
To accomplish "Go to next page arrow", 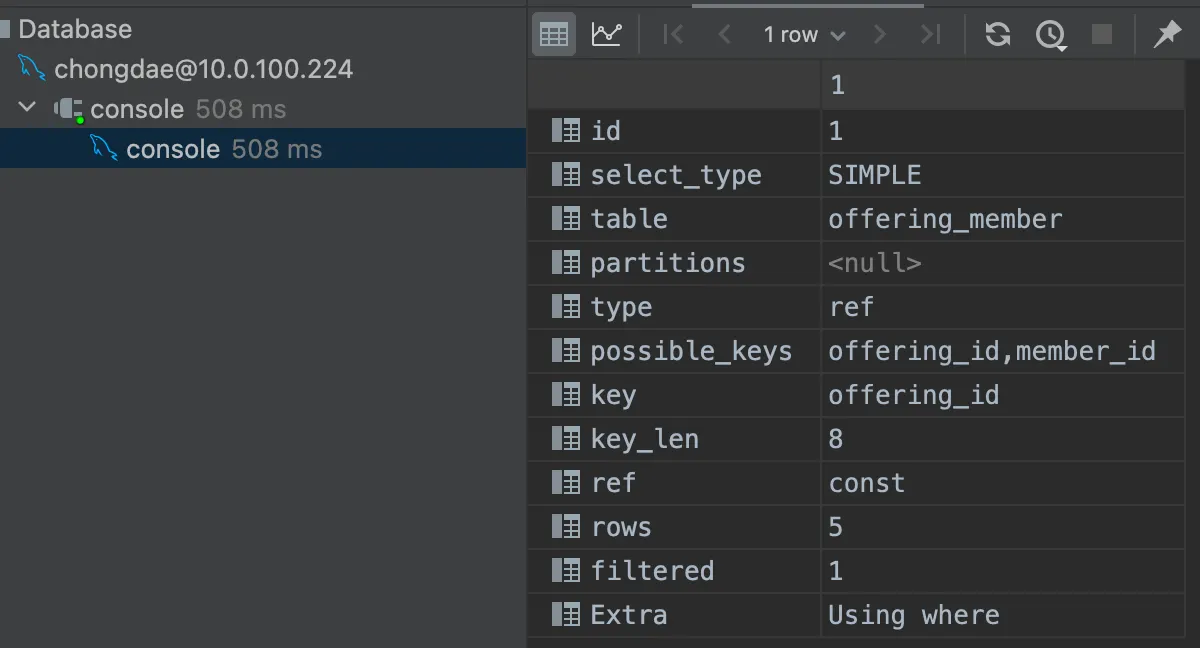I will coord(880,35).
